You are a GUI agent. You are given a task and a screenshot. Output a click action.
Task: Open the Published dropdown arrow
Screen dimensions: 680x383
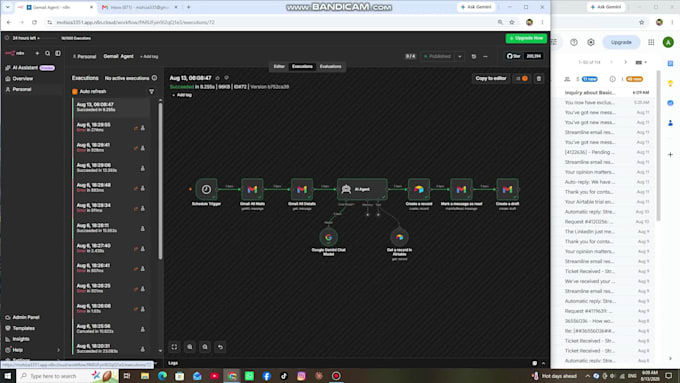coord(460,56)
